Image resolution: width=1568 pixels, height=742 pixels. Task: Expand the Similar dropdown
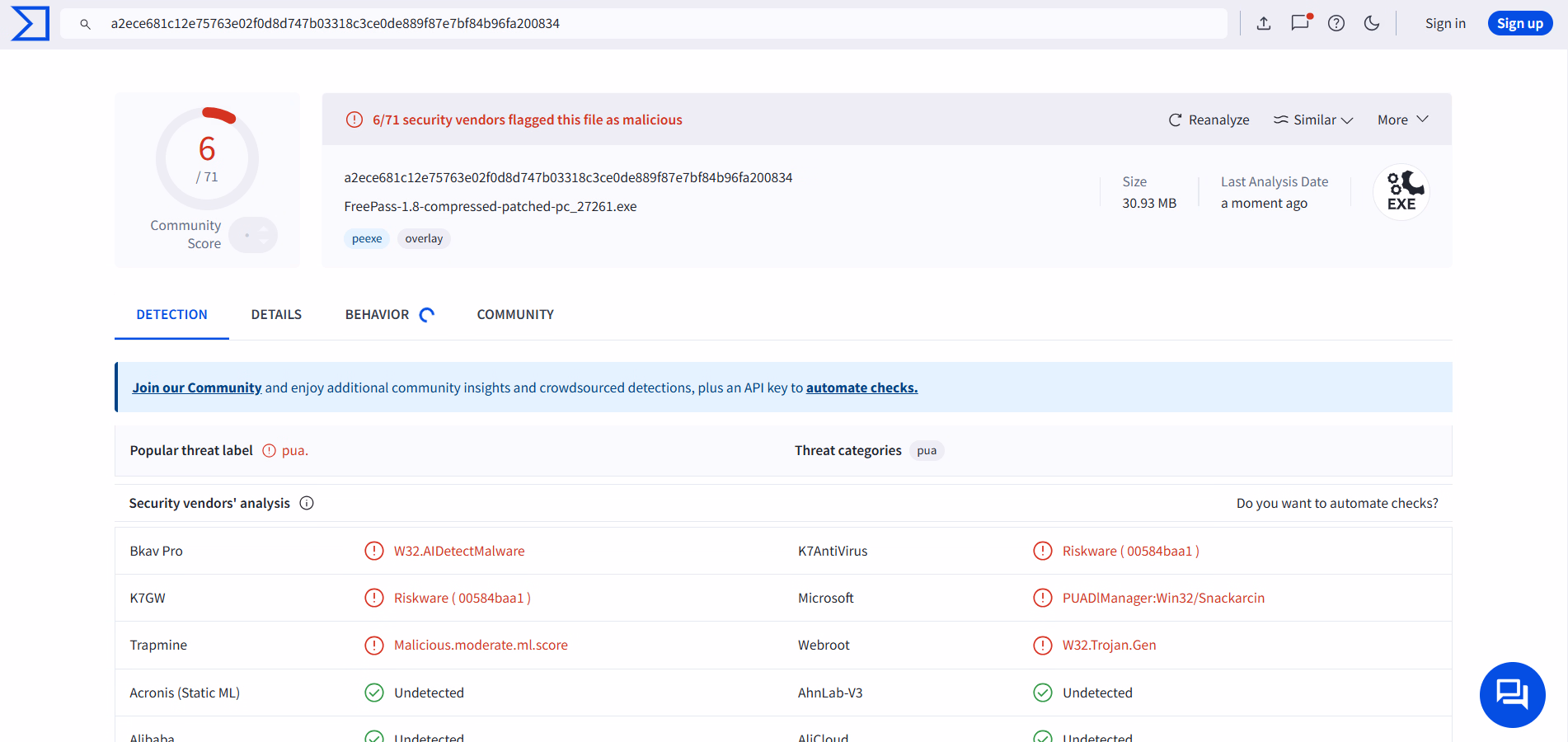click(x=1313, y=120)
